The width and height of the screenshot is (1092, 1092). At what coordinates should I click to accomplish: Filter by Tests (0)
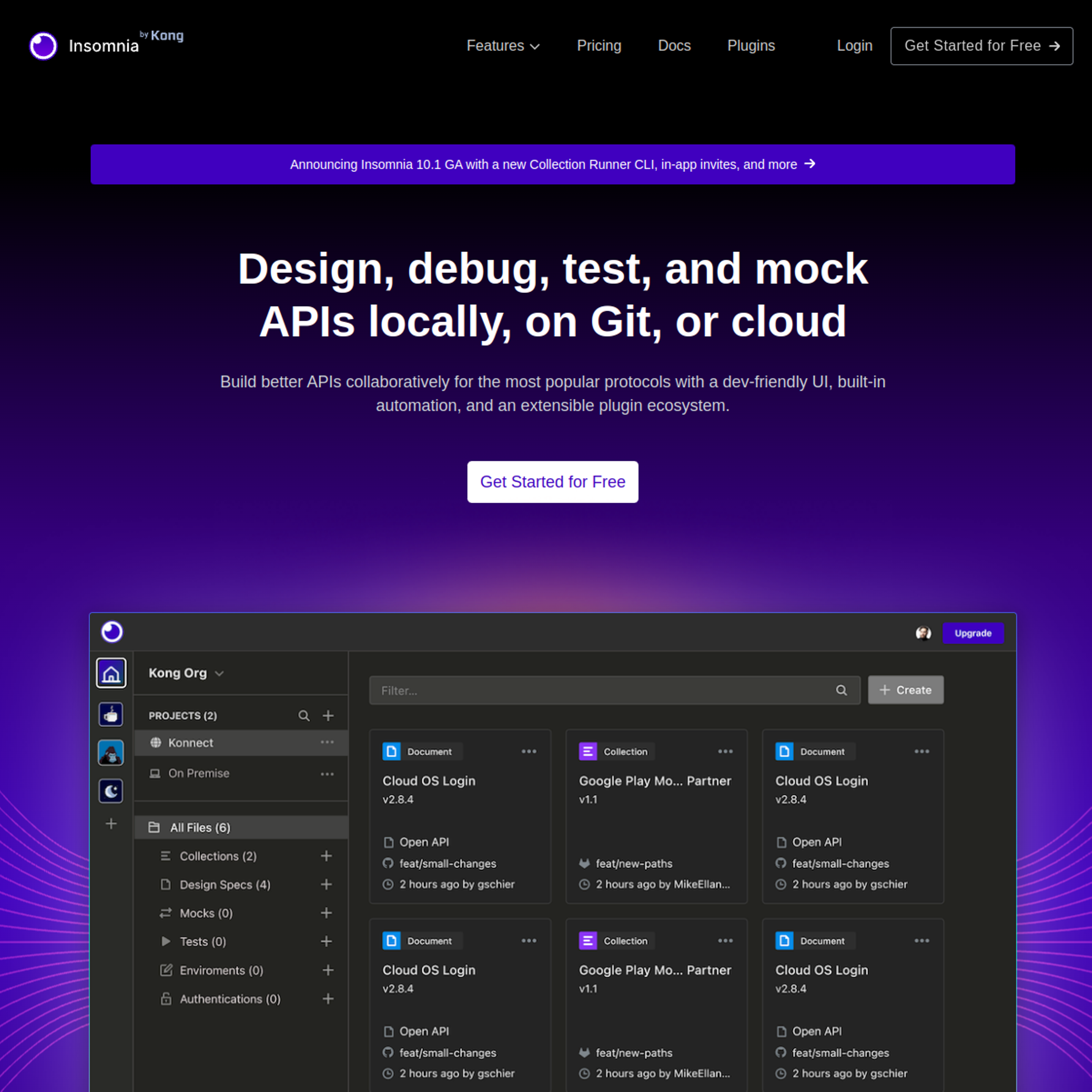[202, 942]
